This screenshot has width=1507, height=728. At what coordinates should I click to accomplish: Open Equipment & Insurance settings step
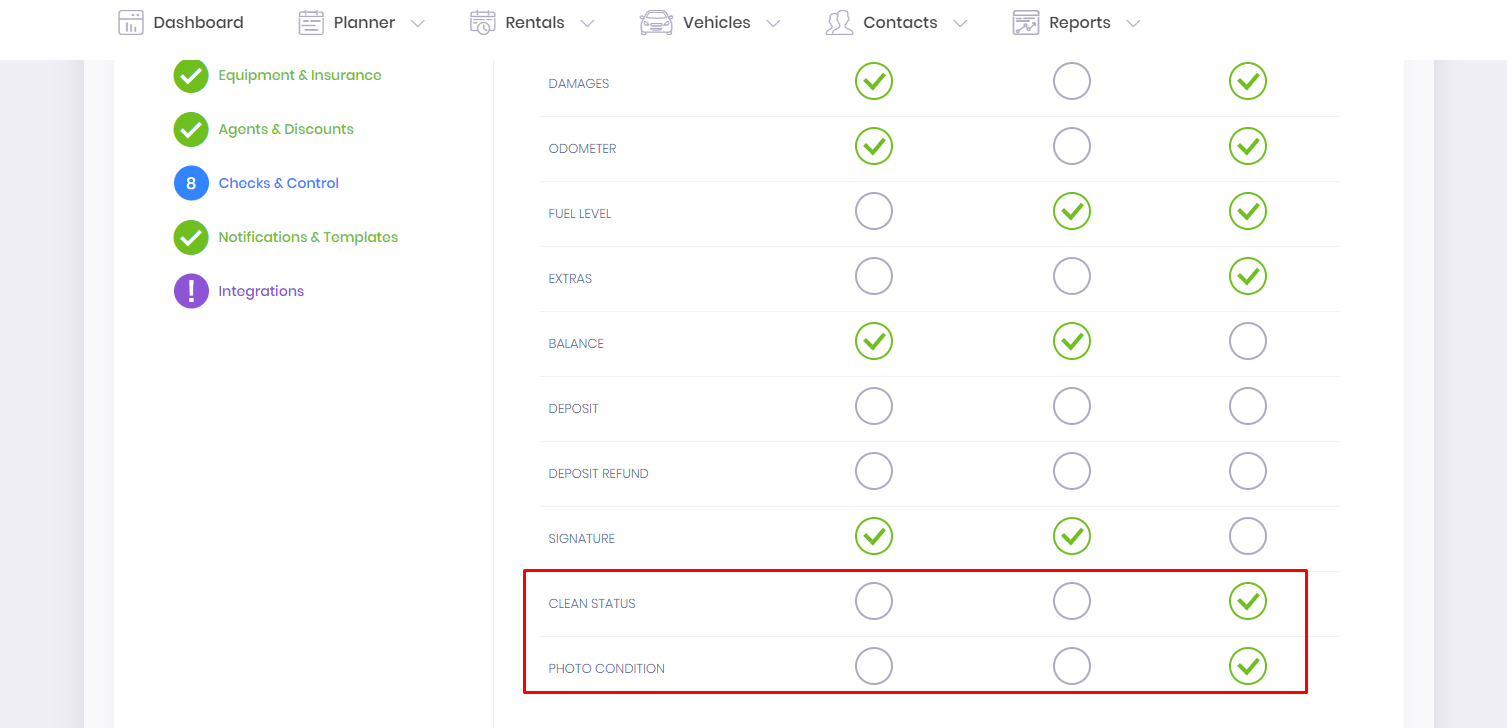pyautogui.click(x=300, y=75)
